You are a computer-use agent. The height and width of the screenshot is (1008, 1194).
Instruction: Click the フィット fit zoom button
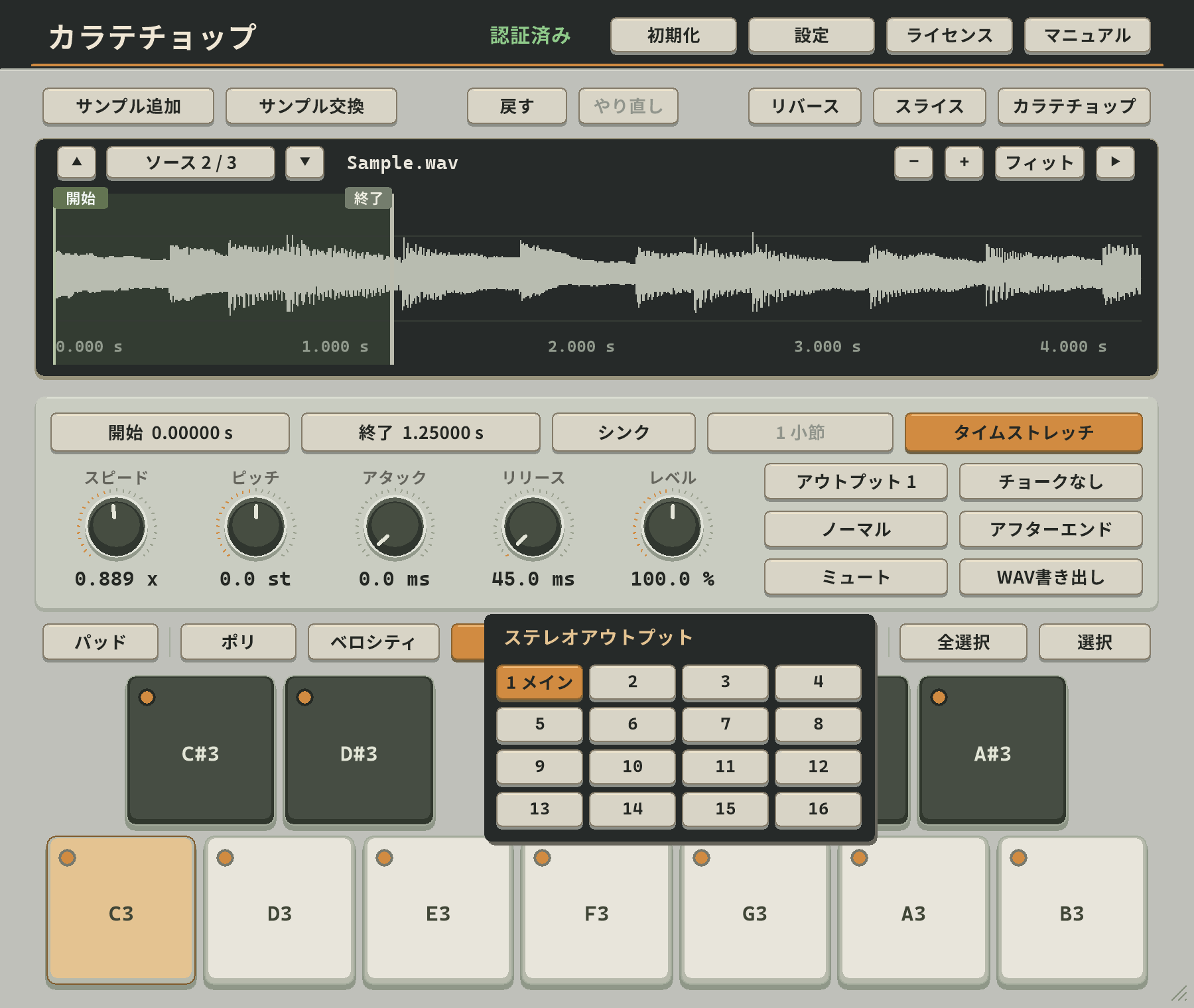point(1039,162)
